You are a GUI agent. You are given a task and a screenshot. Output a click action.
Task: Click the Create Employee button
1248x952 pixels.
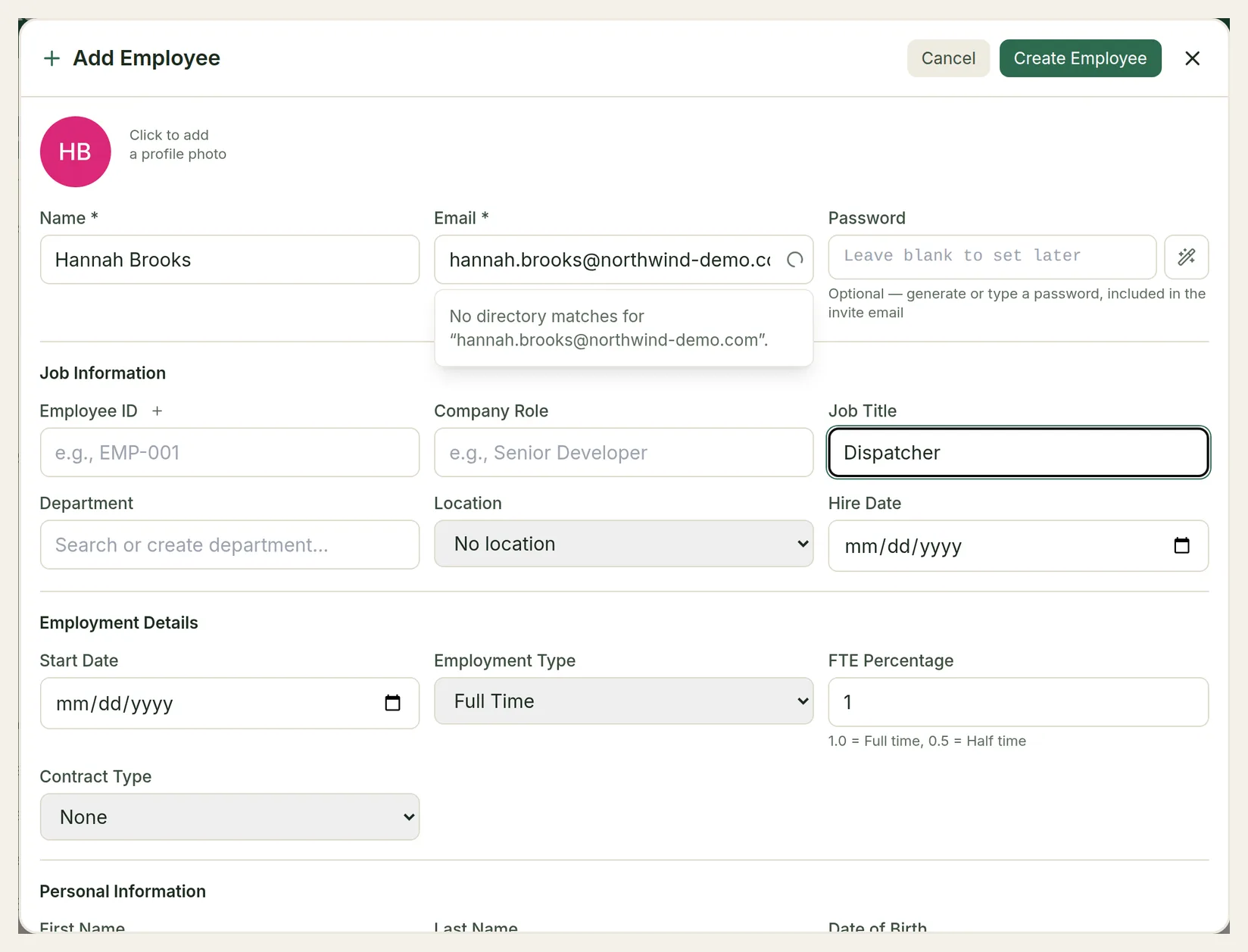coord(1080,58)
